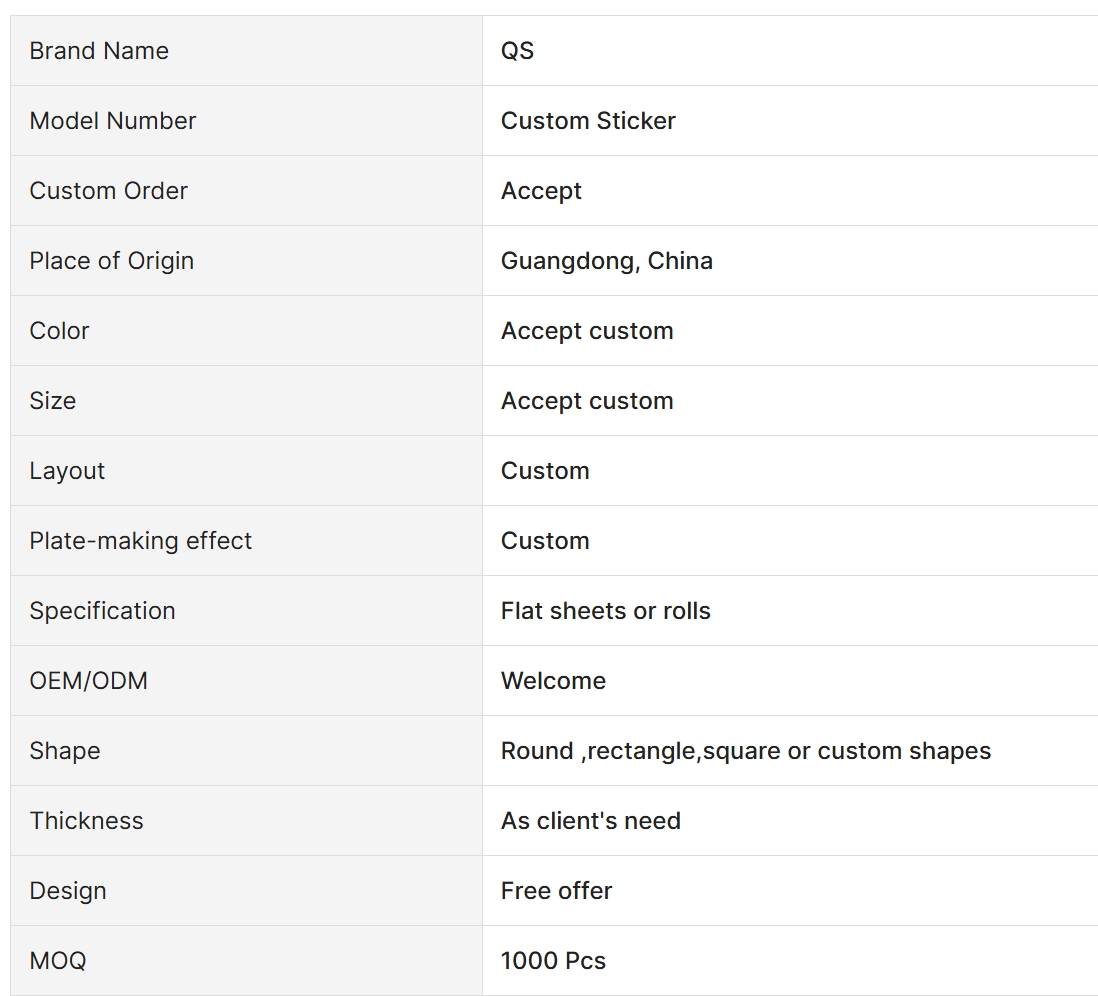Click Accept custom in Size row
This screenshot has width=1098, height=996.
point(586,401)
